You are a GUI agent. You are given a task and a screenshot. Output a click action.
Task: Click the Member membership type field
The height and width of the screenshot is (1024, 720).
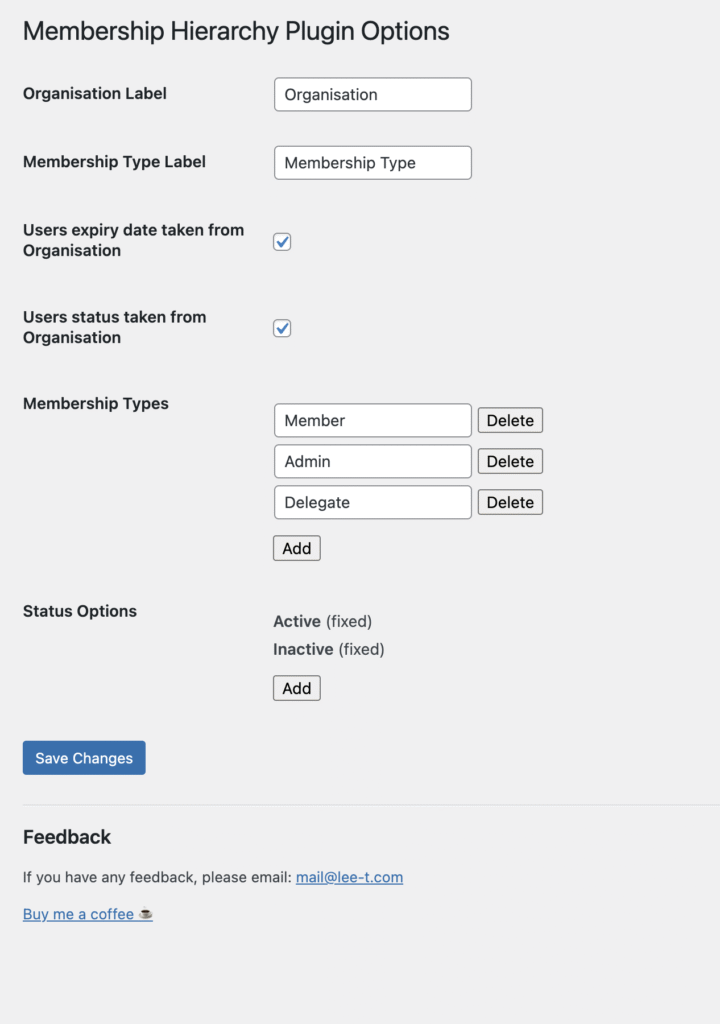[372, 420]
